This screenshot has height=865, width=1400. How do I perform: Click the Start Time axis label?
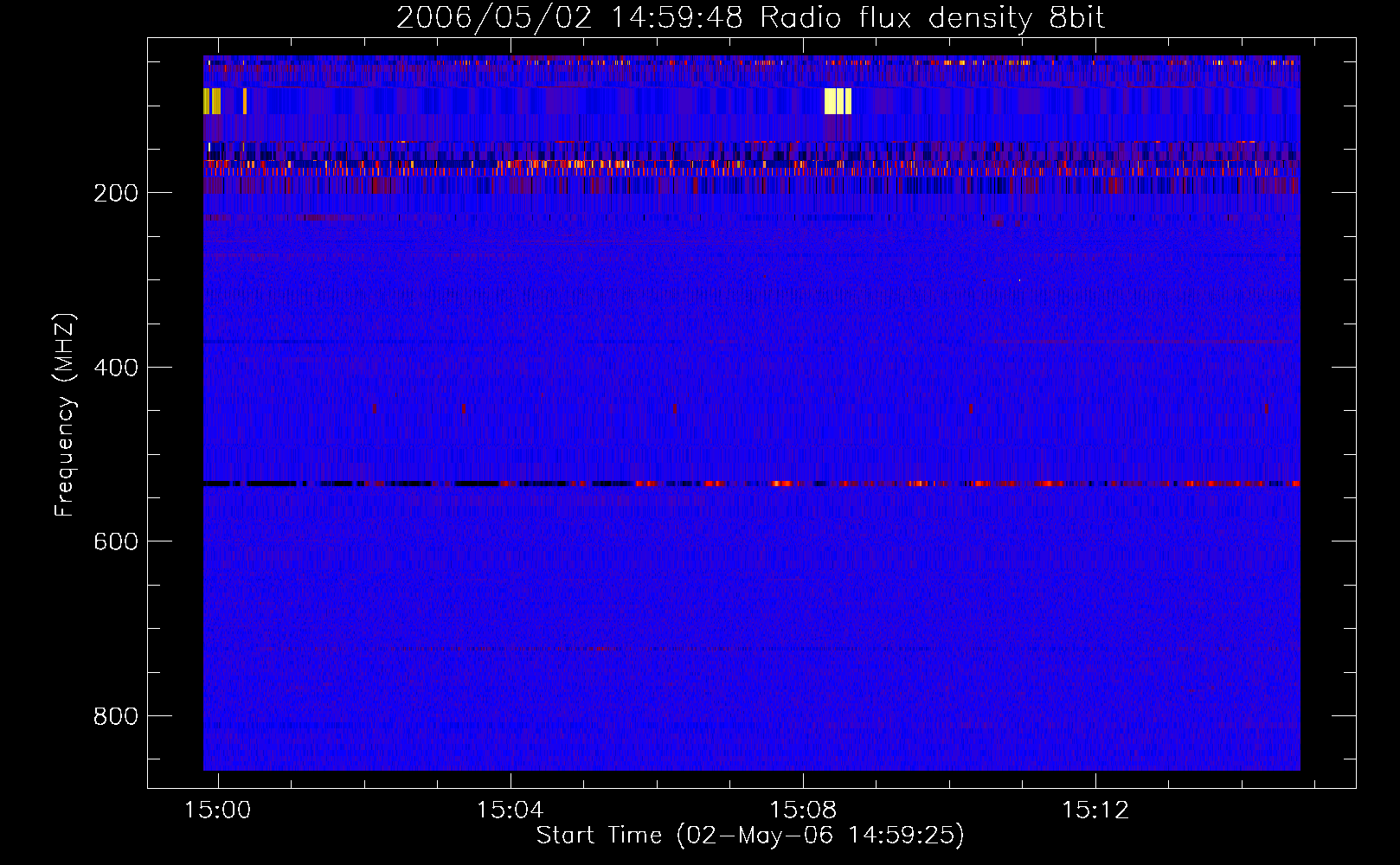750,836
